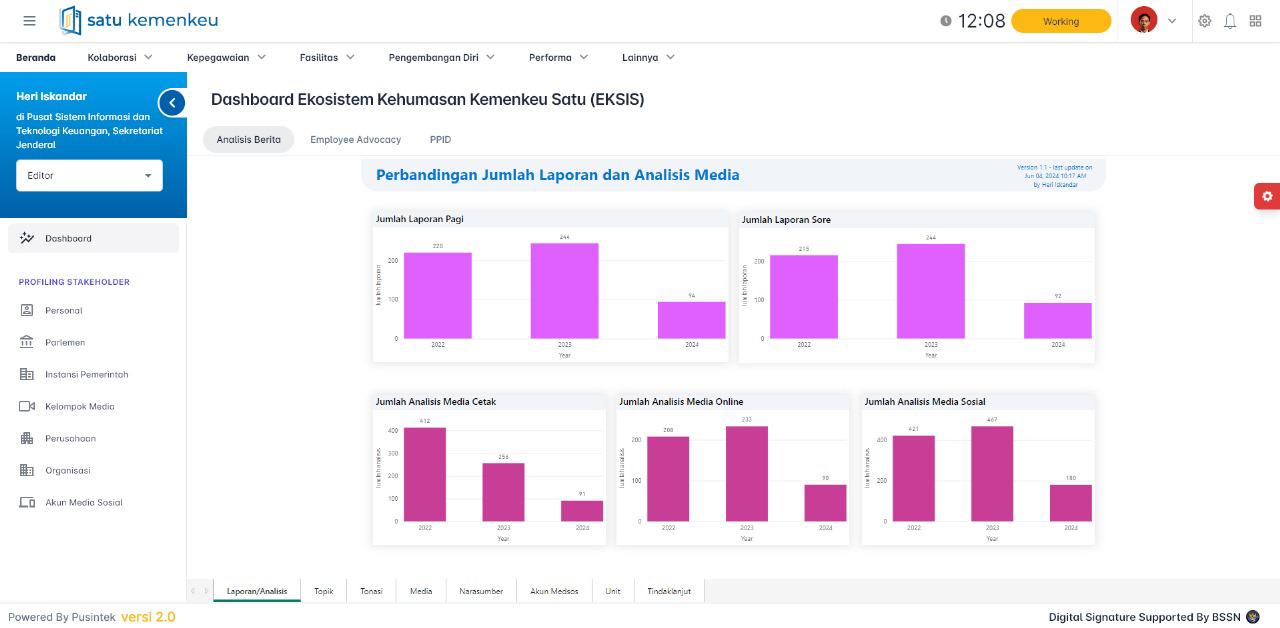
Task: Expand the Editor role dropdown
Action: tap(89, 176)
